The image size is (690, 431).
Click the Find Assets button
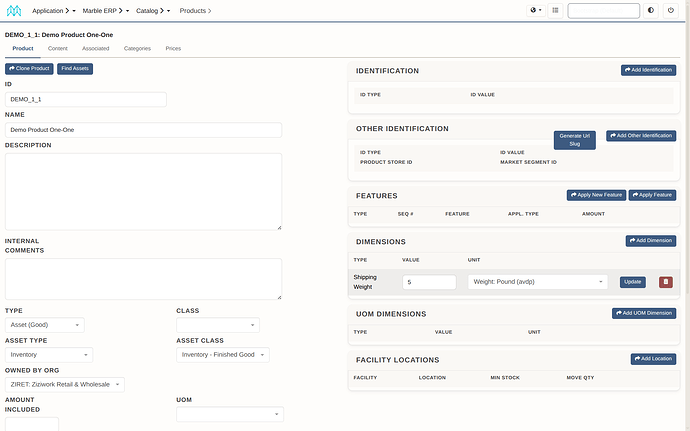(x=75, y=69)
